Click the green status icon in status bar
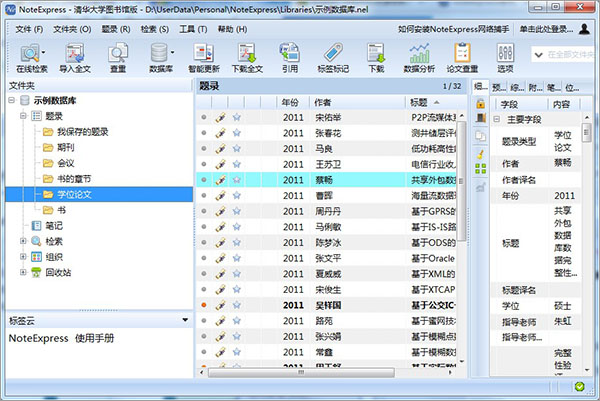 (579, 386)
